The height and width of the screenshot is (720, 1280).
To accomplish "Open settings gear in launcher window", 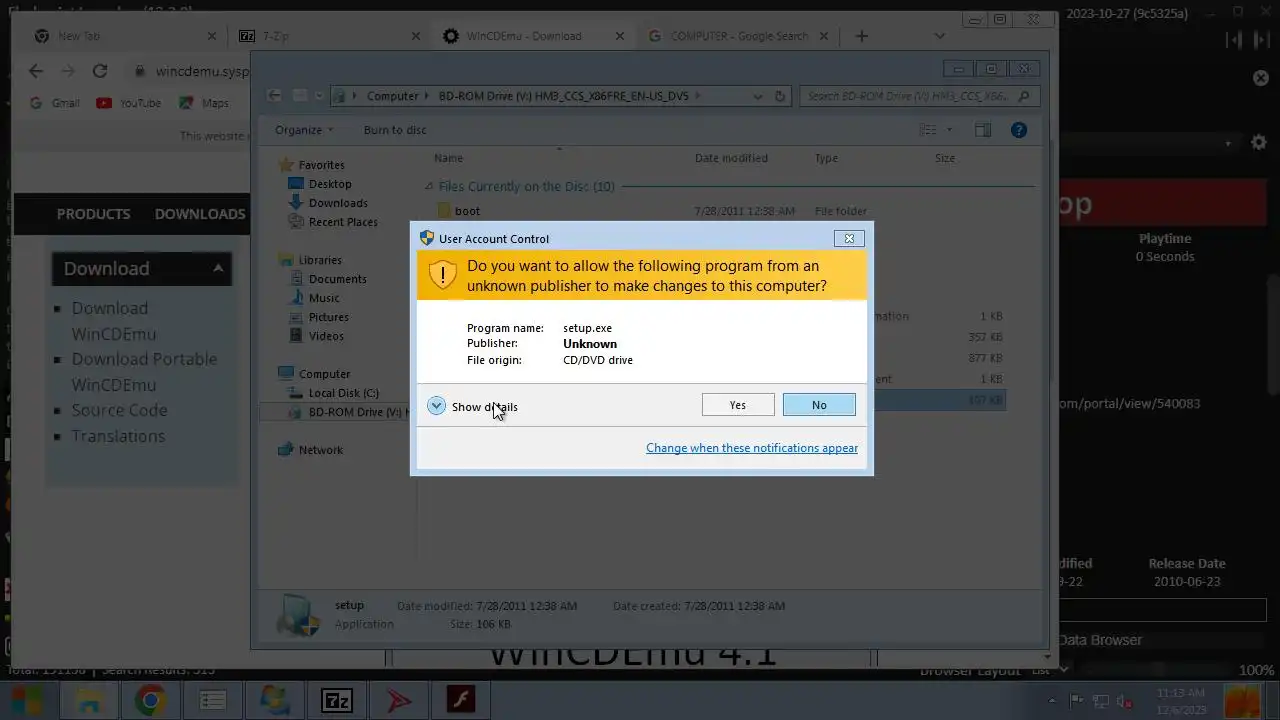I will click(x=1259, y=143).
